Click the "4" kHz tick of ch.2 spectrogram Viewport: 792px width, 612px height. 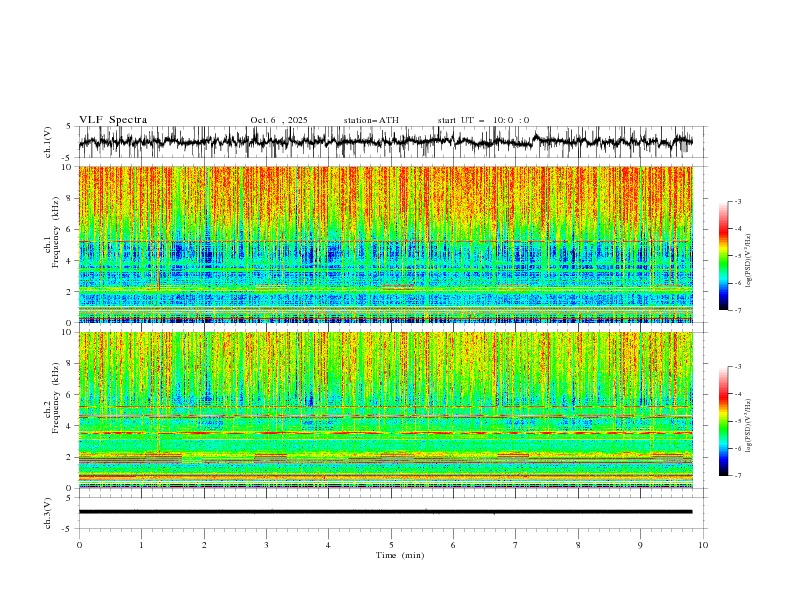70,426
